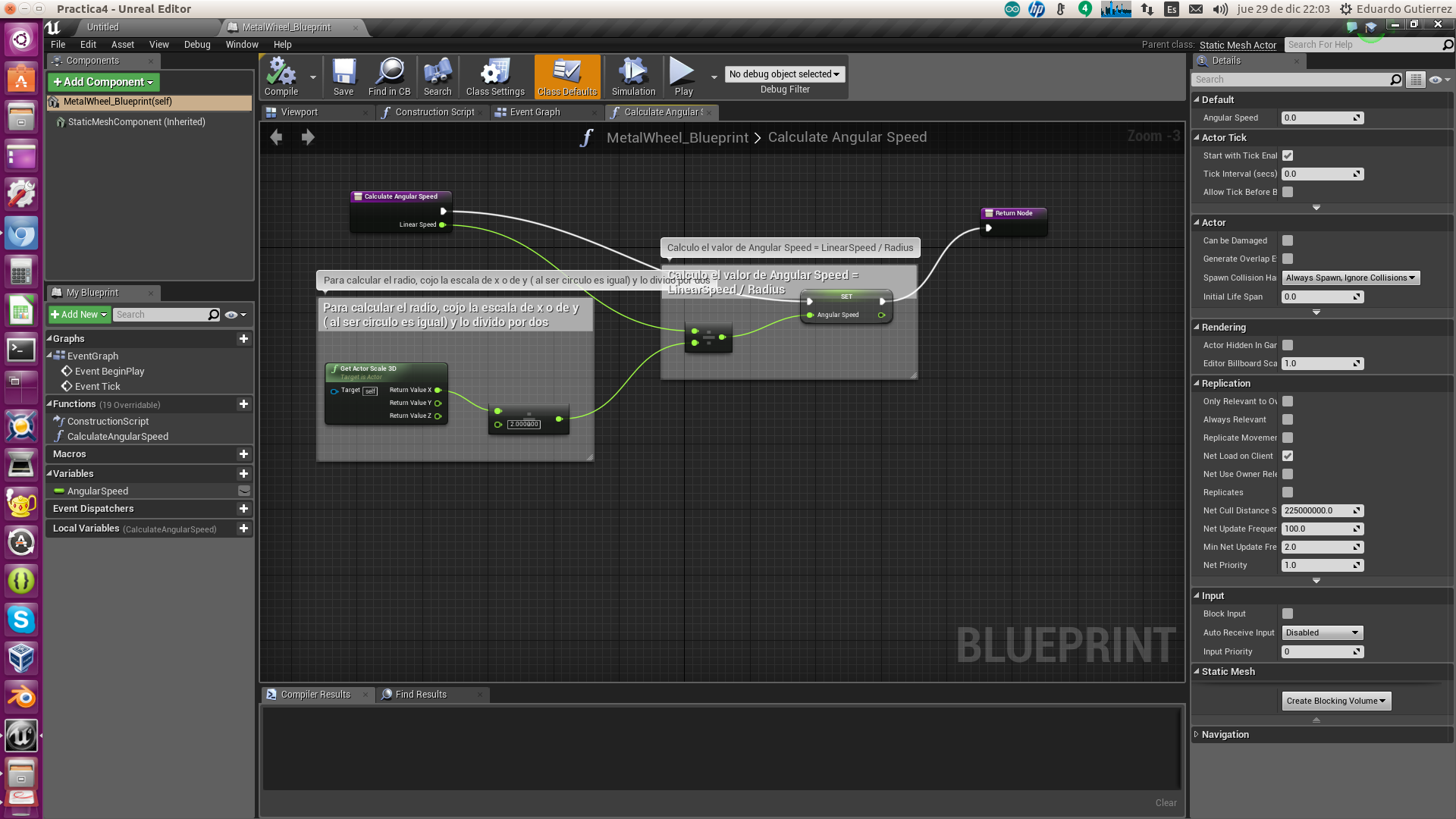Click the Angular Speed value field
Image resolution: width=1456 pixels, height=819 pixels.
pos(1323,118)
